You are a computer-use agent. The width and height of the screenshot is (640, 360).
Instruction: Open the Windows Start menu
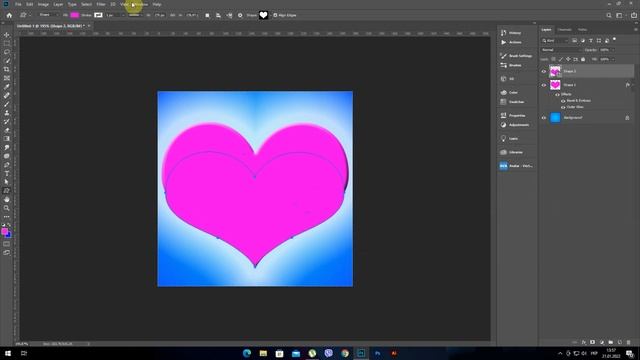[7, 353]
